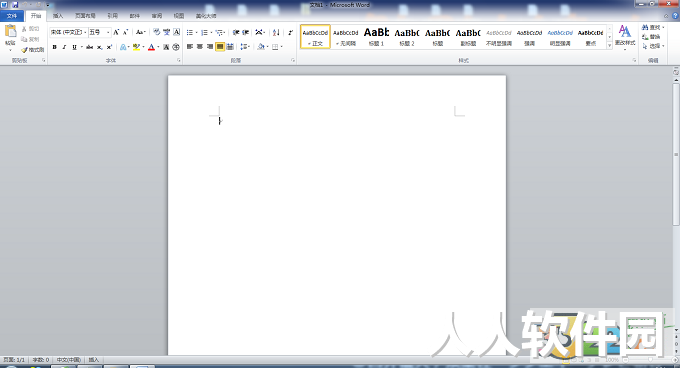Viewport: 680px width, 368px height.
Task: Apply yellow text highlight color
Action: tap(137, 47)
